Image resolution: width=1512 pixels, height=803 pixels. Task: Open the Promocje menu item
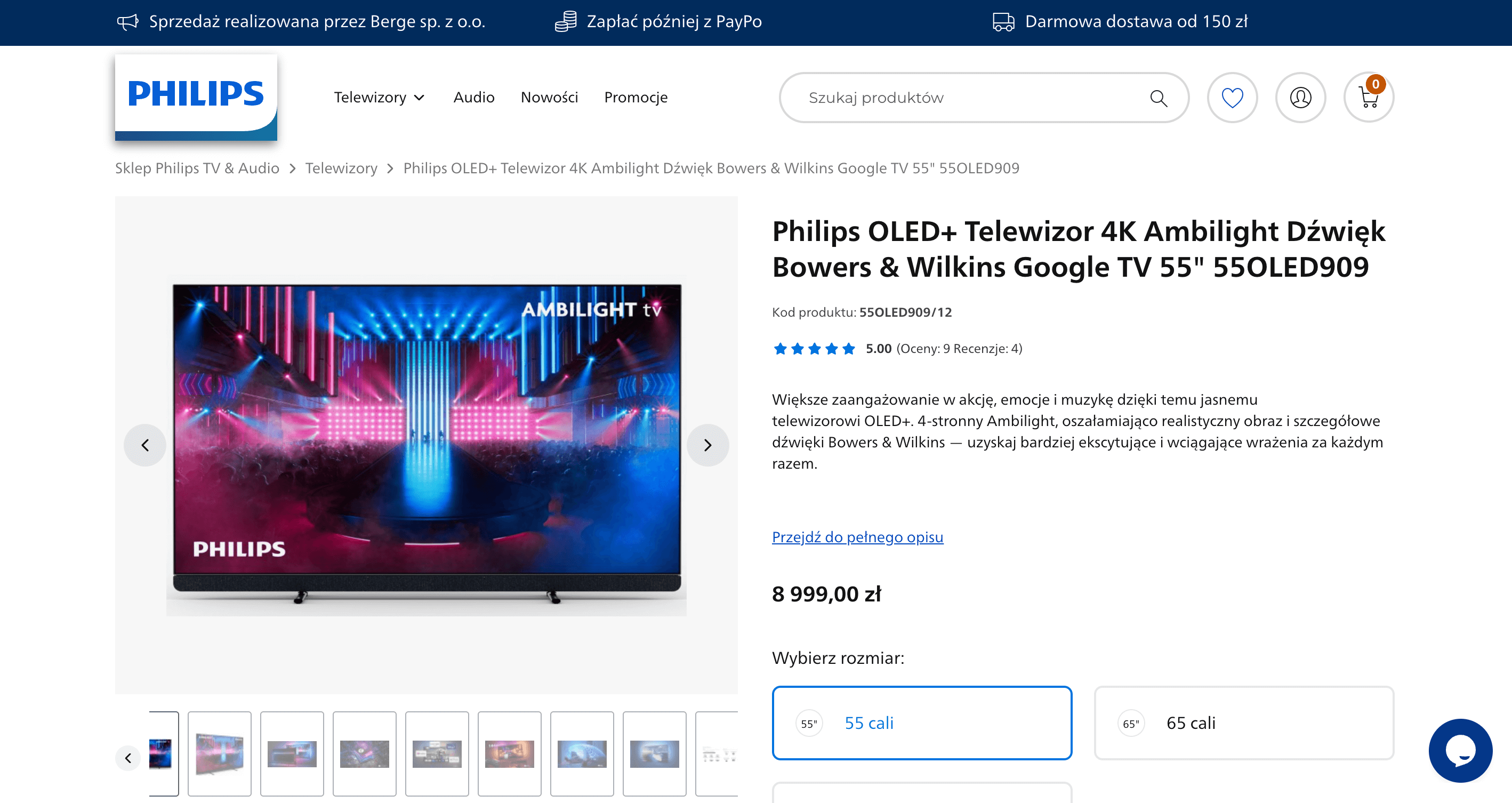[x=636, y=98]
